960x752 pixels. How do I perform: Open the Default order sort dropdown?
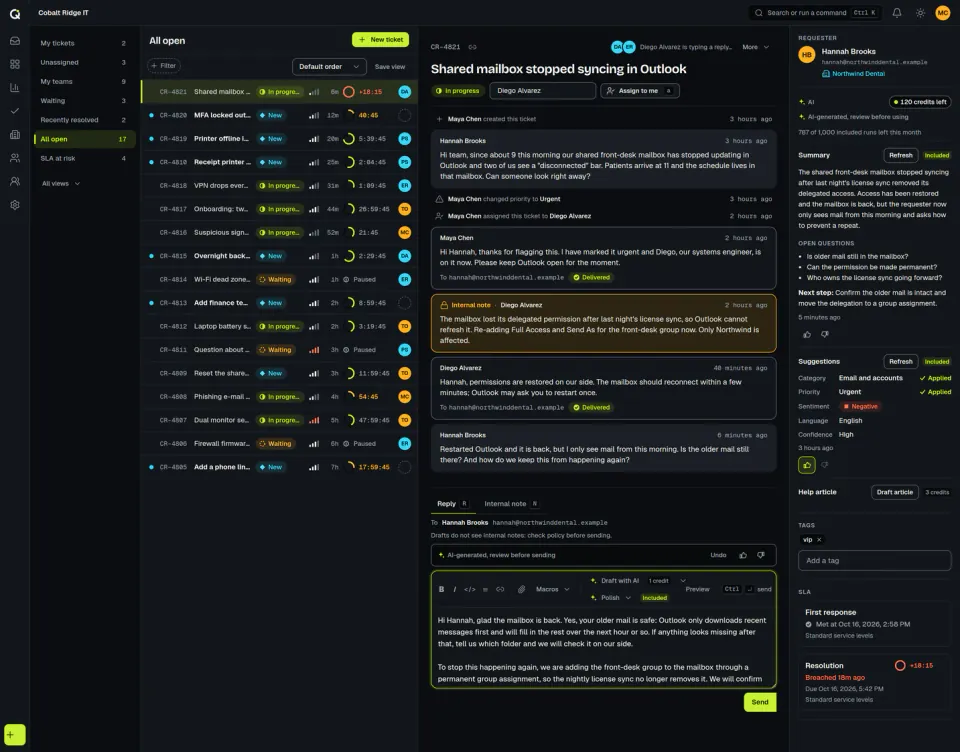[329, 67]
